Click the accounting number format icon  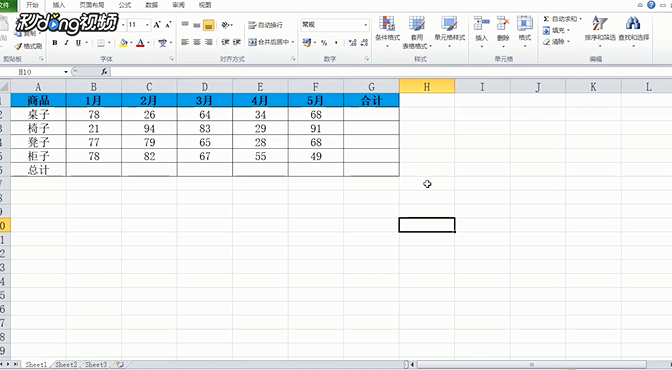click(306, 42)
